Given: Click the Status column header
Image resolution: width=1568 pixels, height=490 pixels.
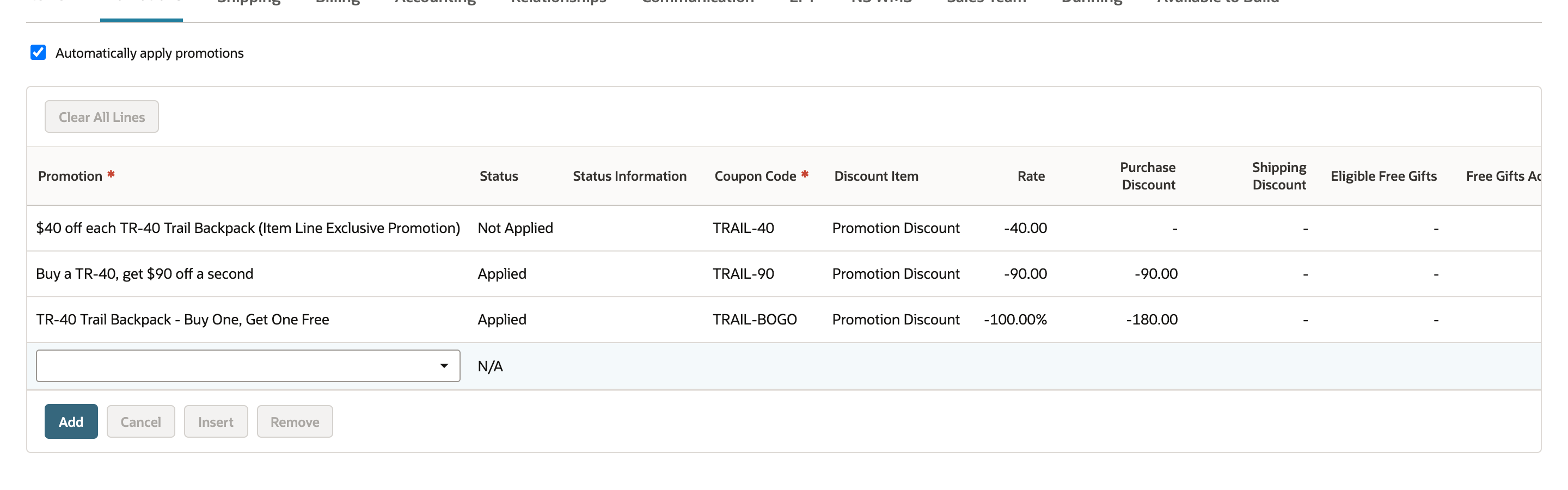Looking at the screenshot, I should tap(499, 176).
